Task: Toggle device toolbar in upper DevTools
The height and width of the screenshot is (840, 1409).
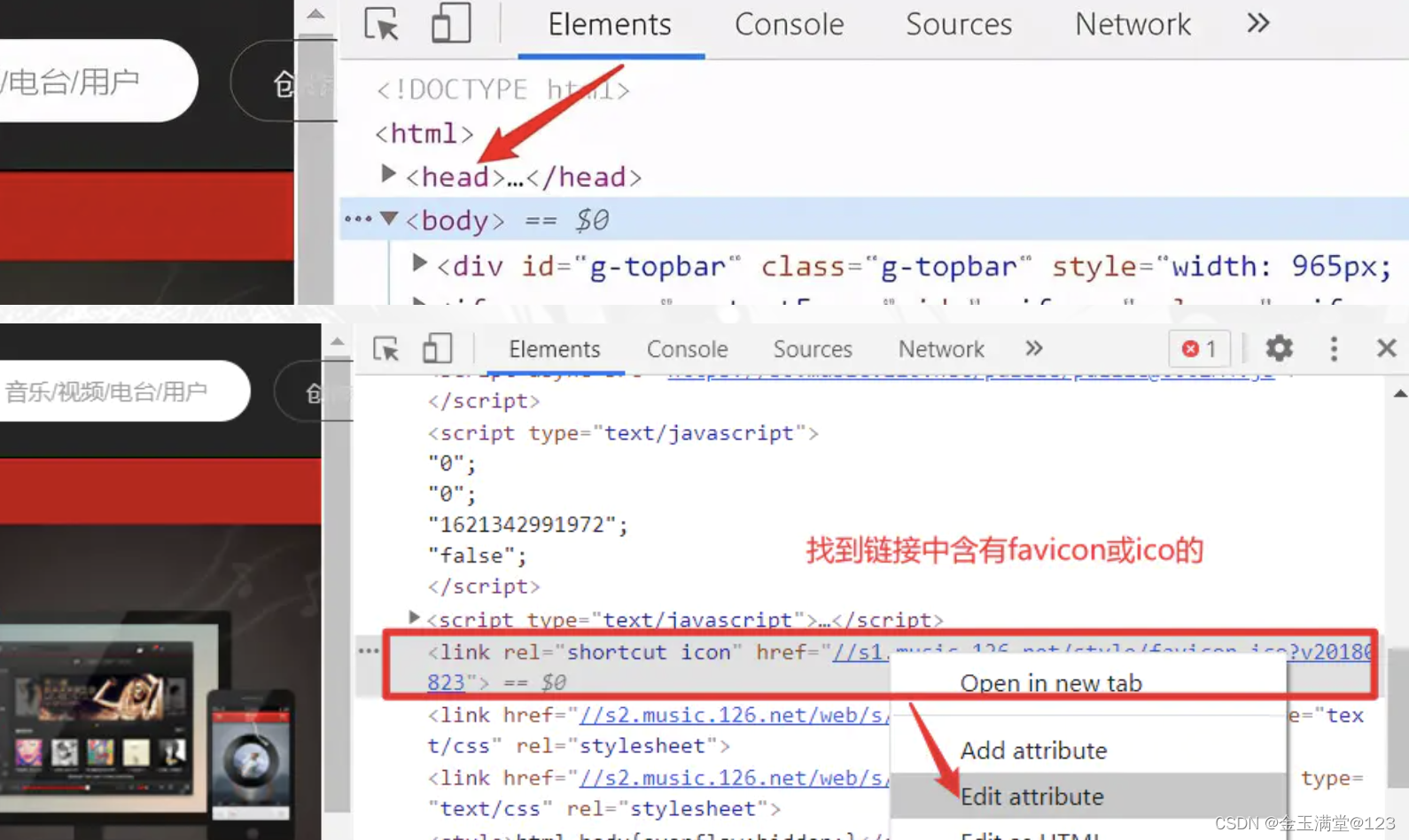Action: (450, 23)
